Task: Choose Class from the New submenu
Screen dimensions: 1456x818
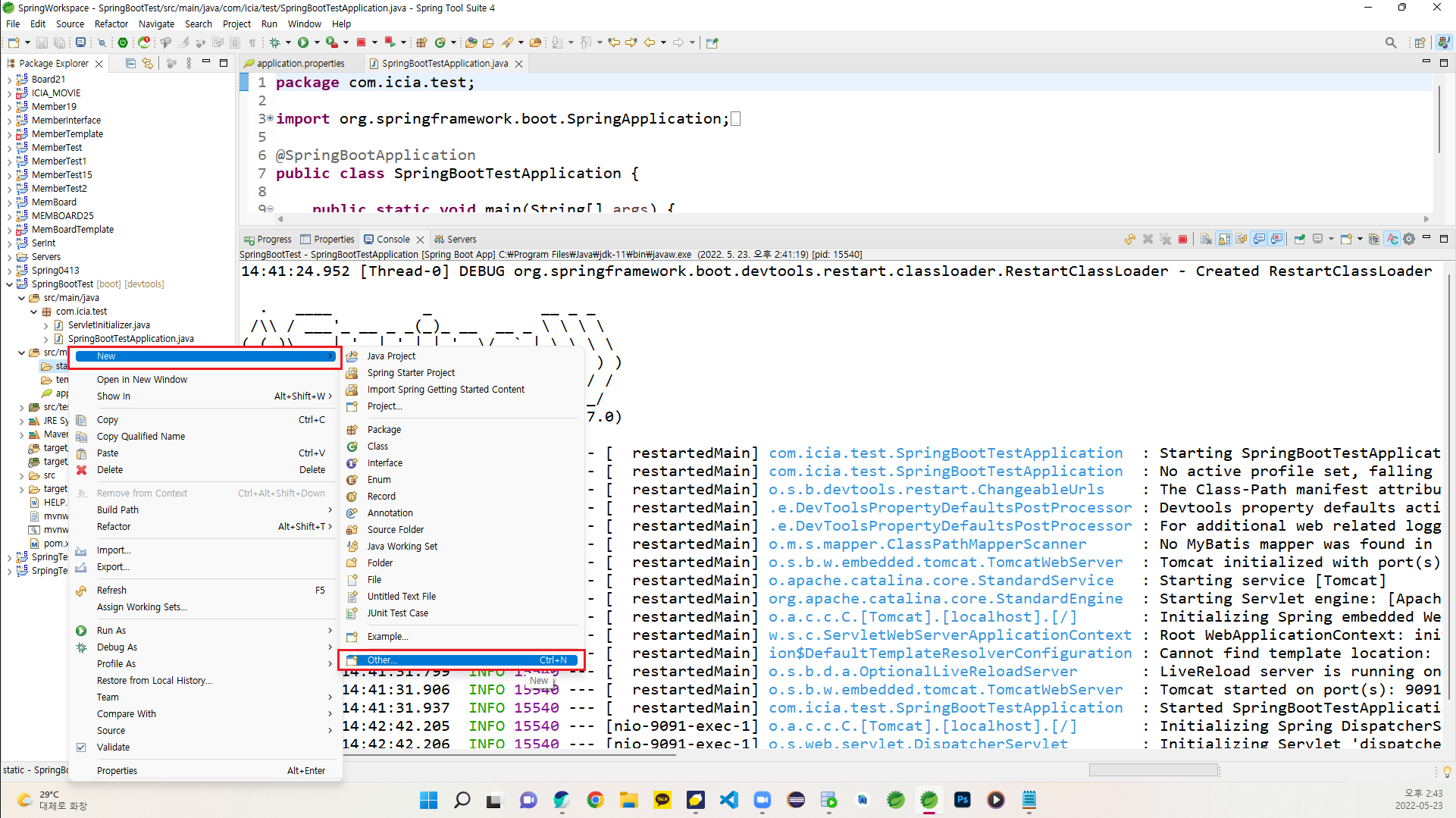Action: click(x=462, y=447)
